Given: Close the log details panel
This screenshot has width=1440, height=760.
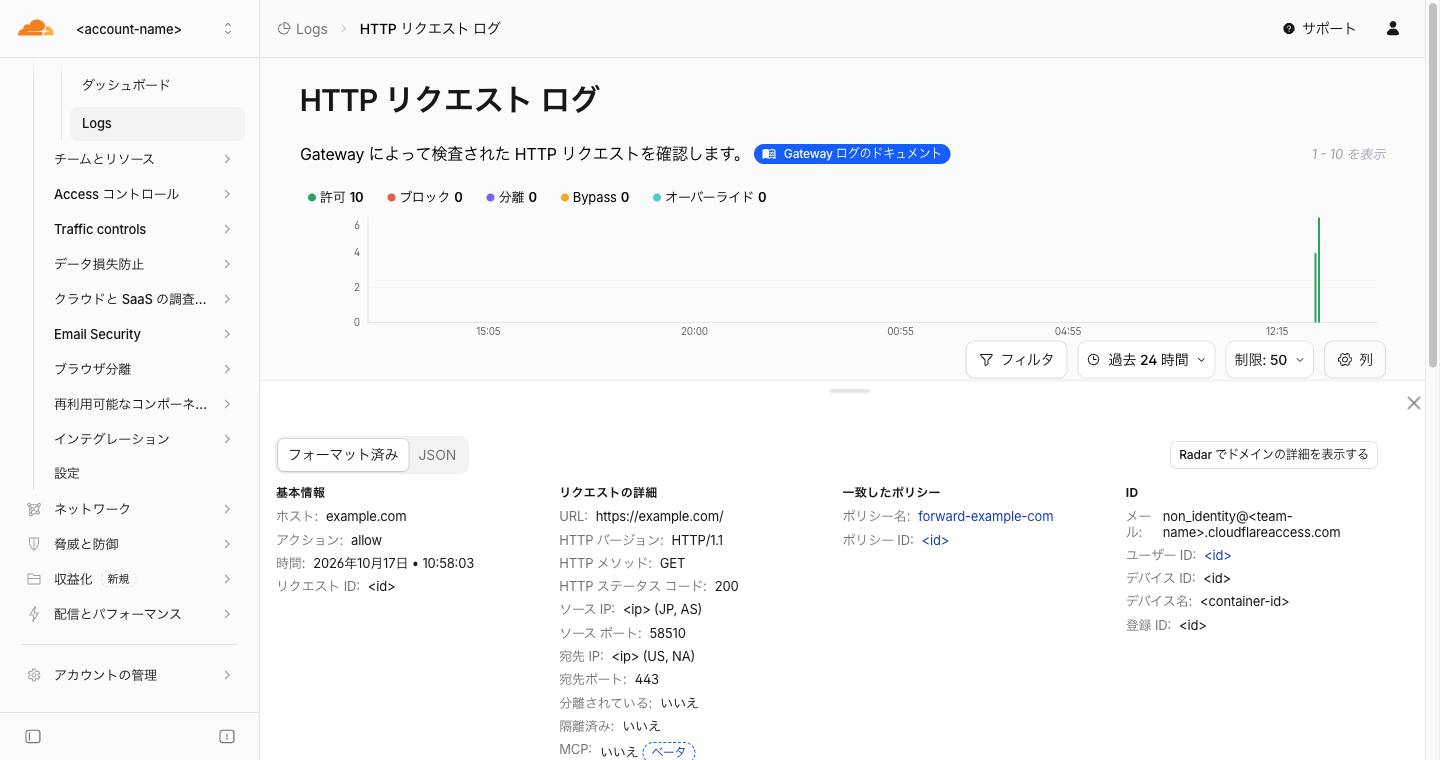Looking at the screenshot, I should [1413, 403].
